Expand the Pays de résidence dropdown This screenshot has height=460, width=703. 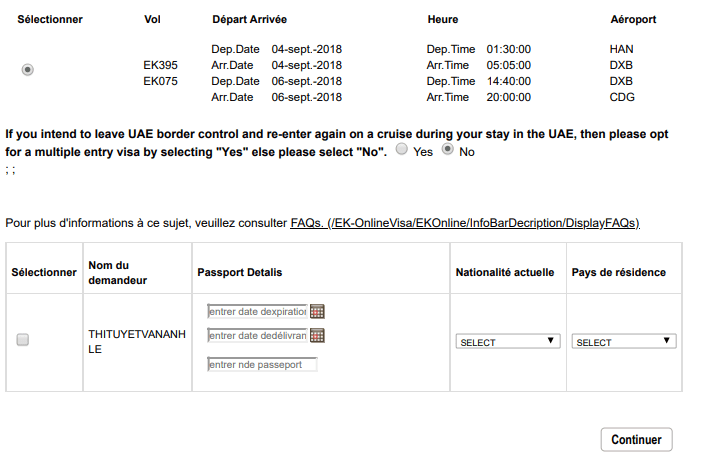[x=624, y=341]
